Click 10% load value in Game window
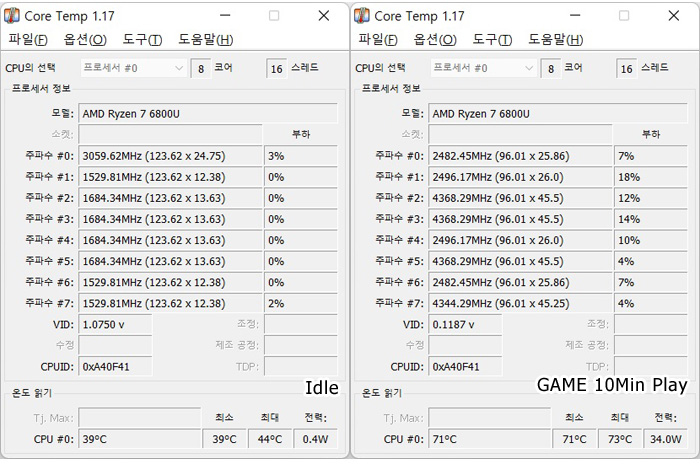The height and width of the screenshot is (464, 700). click(651, 240)
